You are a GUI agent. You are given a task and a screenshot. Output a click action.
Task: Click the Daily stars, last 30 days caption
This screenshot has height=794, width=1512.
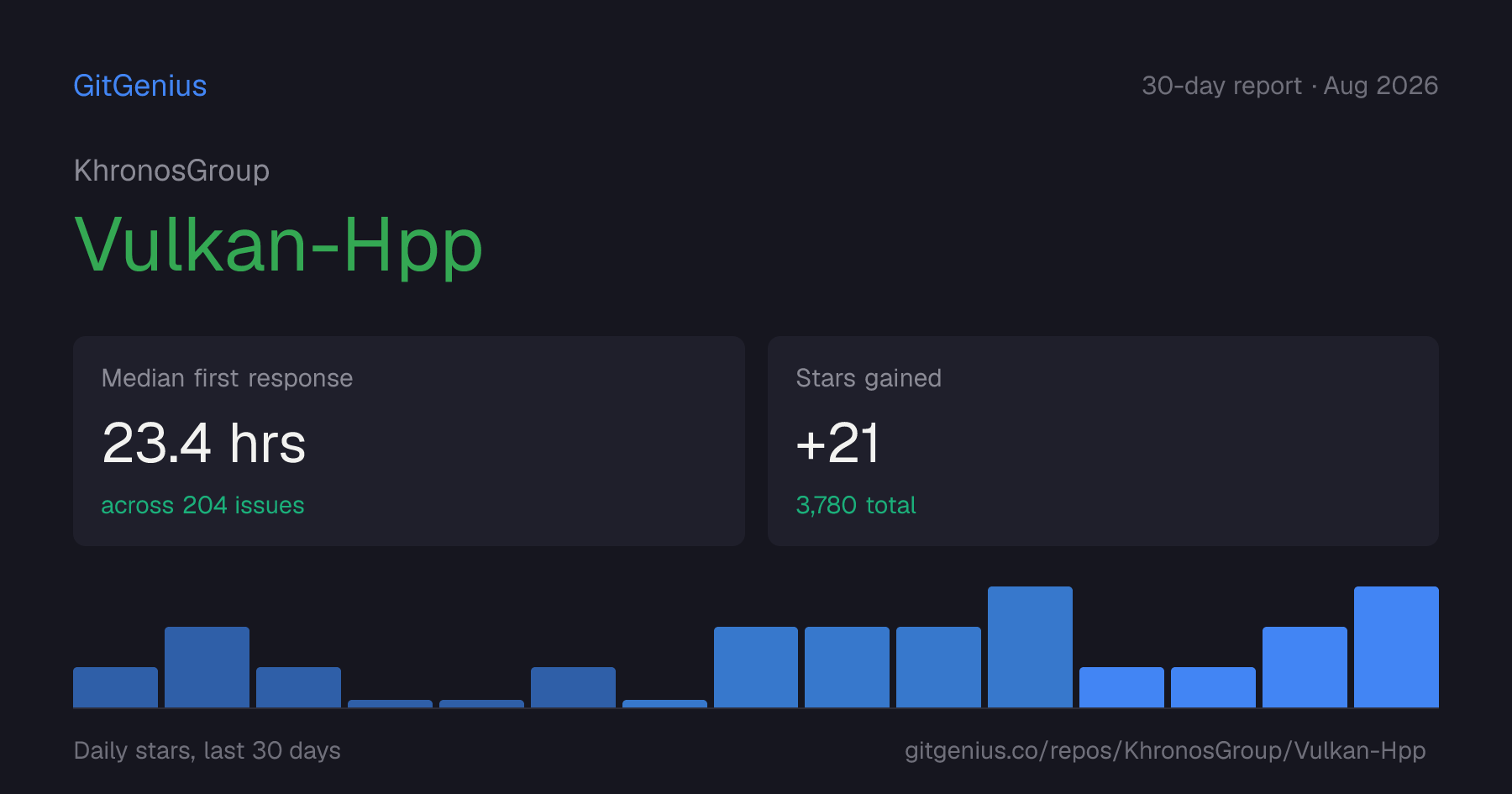pyautogui.click(x=207, y=750)
